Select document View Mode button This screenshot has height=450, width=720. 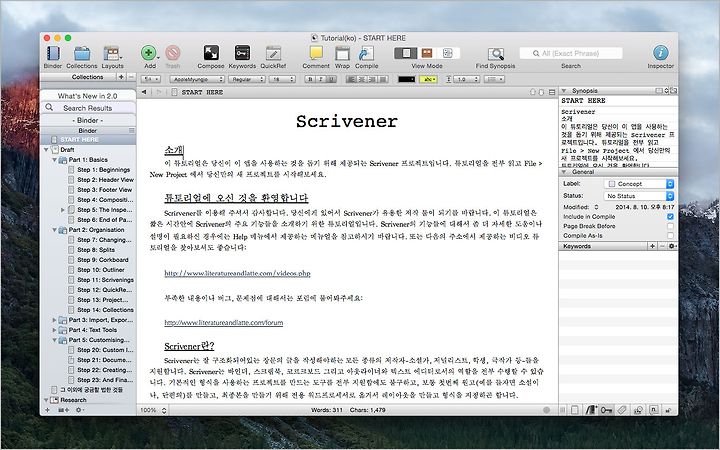tap(405, 53)
